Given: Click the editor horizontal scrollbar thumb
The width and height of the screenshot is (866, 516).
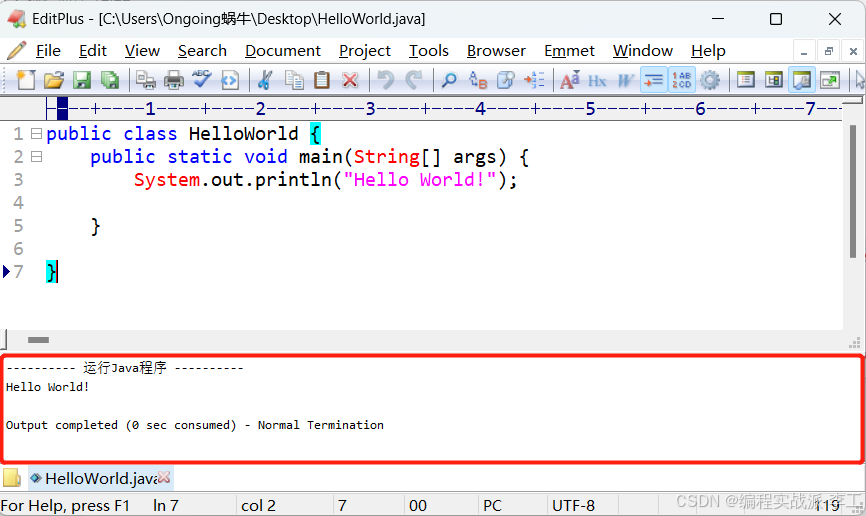Looking at the screenshot, I should pos(38,340).
